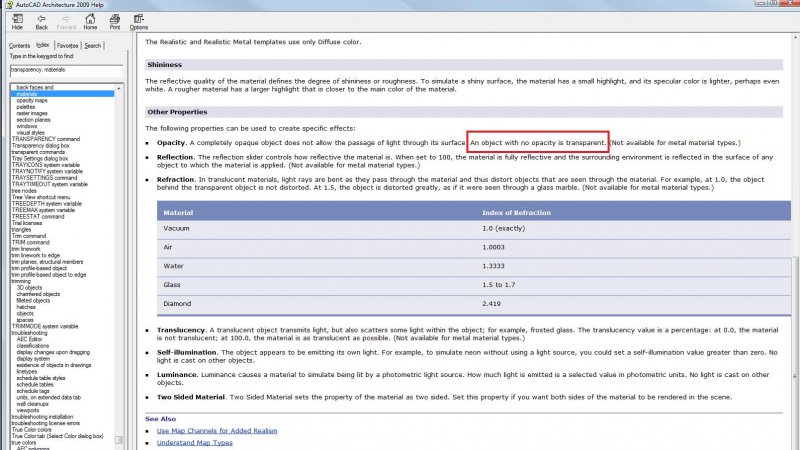Image resolution: width=800 pixels, height=450 pixels.
Task: Click the keyword input field
Action: point(66,70)
